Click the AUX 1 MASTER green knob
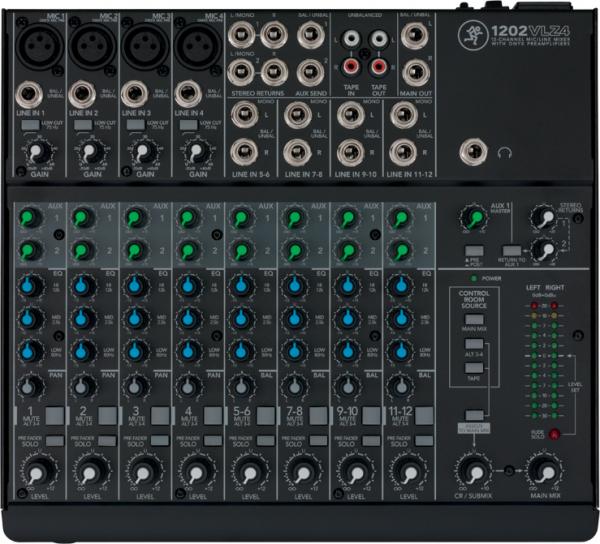 (470, 219)
